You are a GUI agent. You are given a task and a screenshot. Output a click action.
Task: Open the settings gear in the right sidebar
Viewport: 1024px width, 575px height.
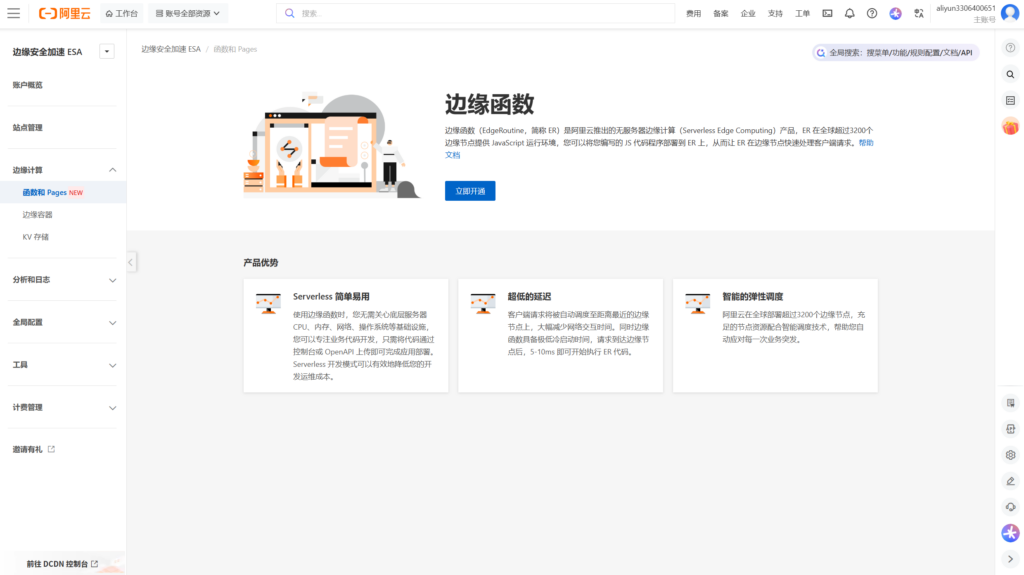pos(1010,455)
